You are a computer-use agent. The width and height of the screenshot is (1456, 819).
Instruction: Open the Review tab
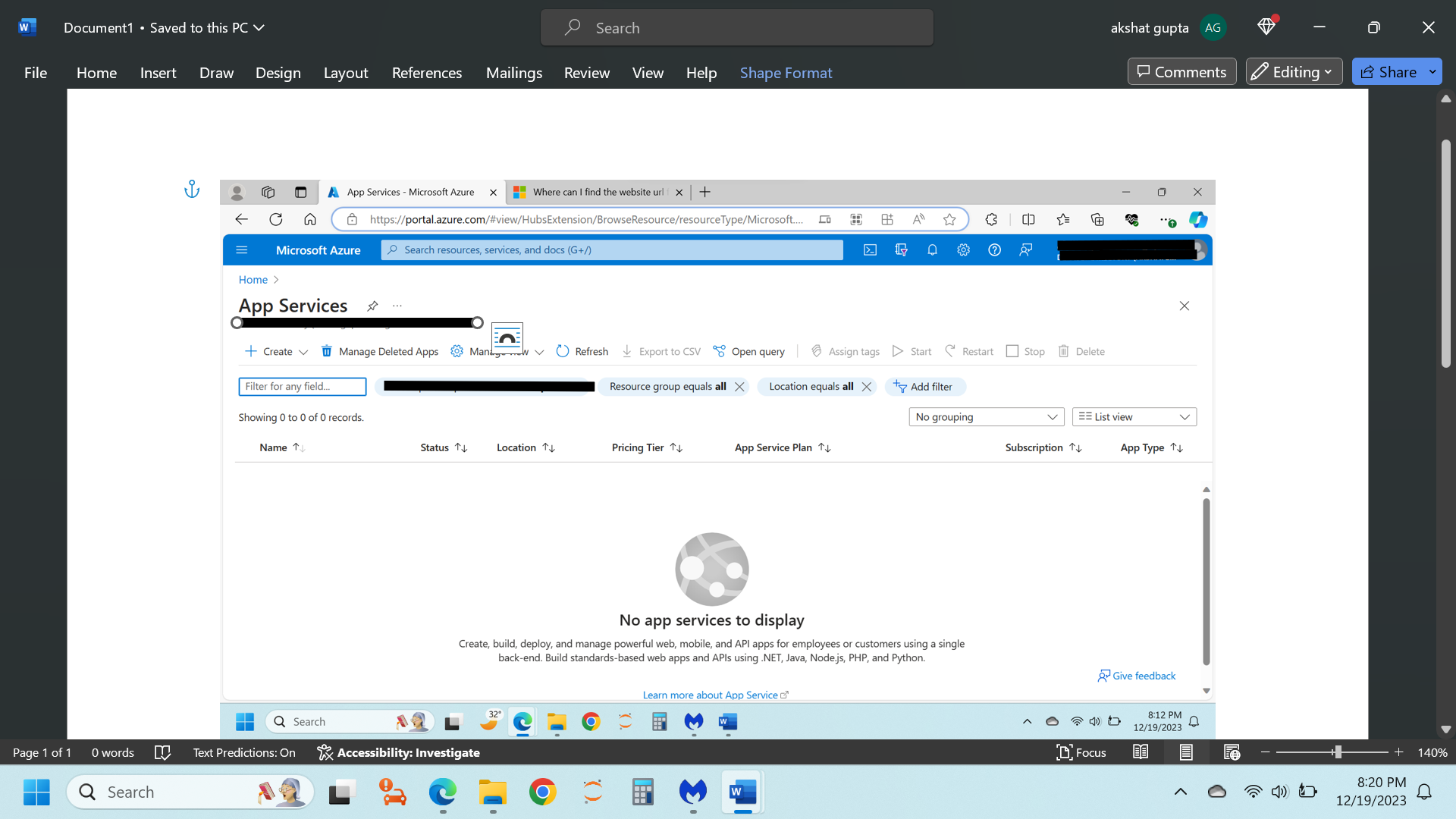pyautogui.click(x=587, y=73)
